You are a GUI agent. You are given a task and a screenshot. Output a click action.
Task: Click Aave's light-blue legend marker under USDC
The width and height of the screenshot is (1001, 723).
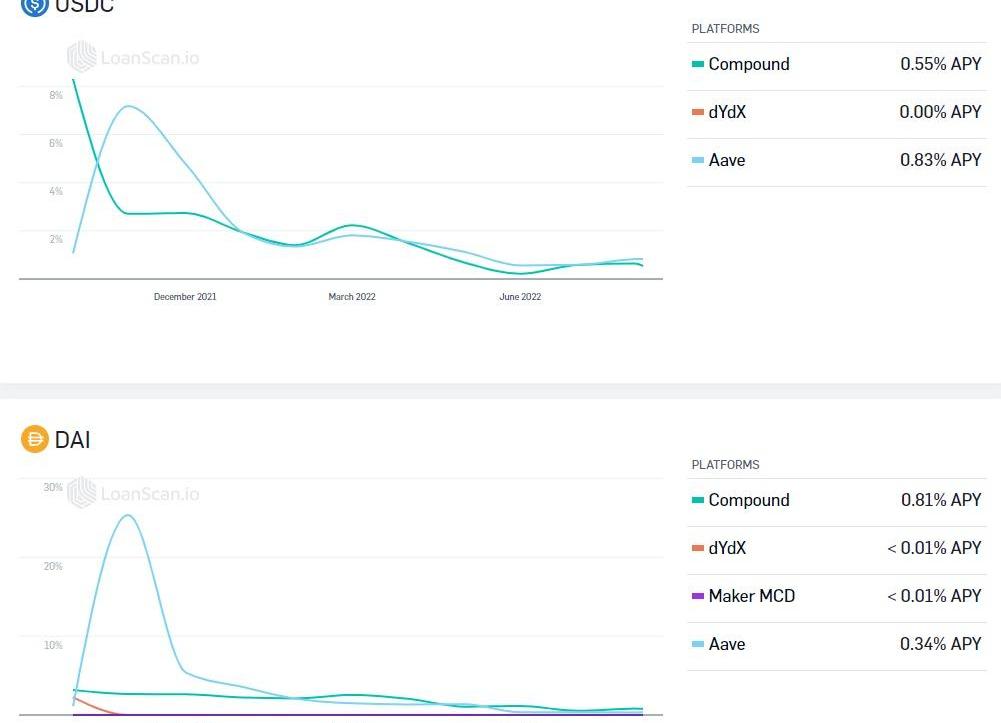click(x=698, y=160)
